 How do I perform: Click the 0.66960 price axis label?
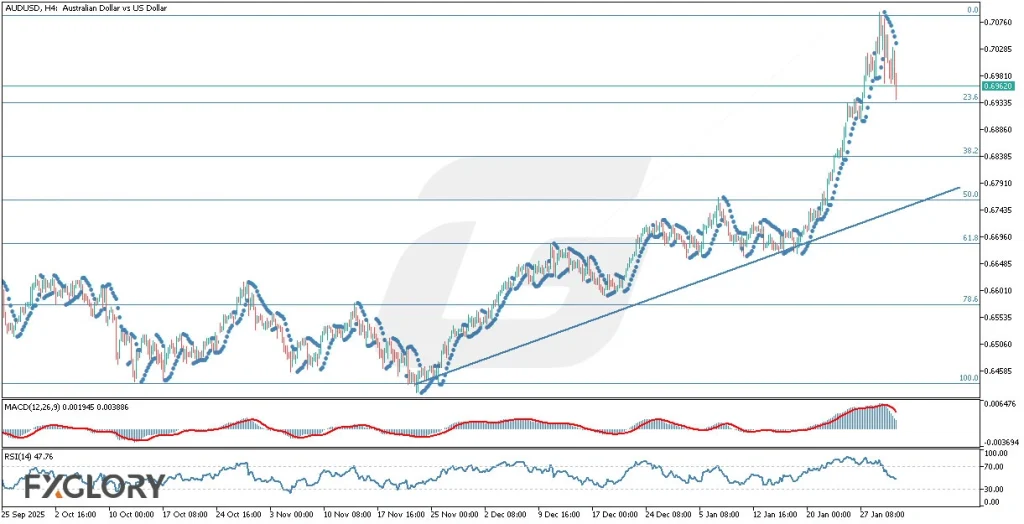[x=1000, y=237]
